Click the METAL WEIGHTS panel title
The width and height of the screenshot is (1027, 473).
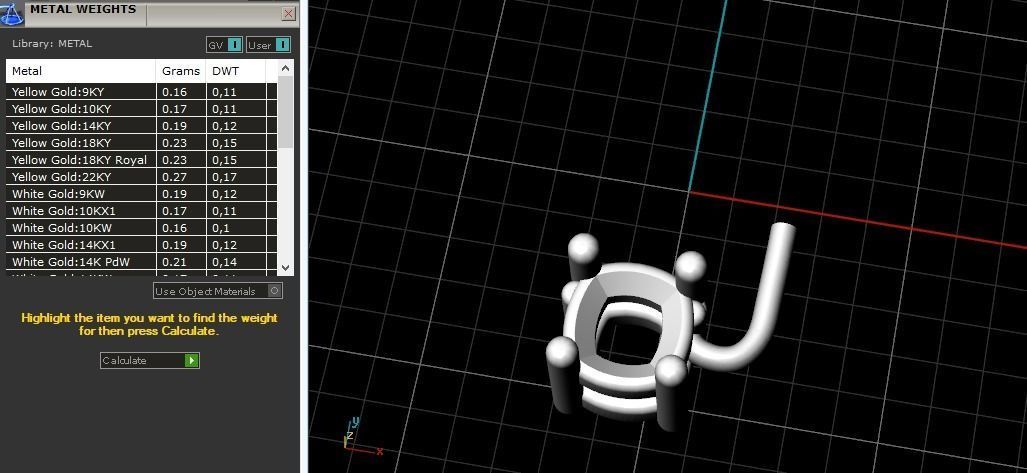point(83,9)
